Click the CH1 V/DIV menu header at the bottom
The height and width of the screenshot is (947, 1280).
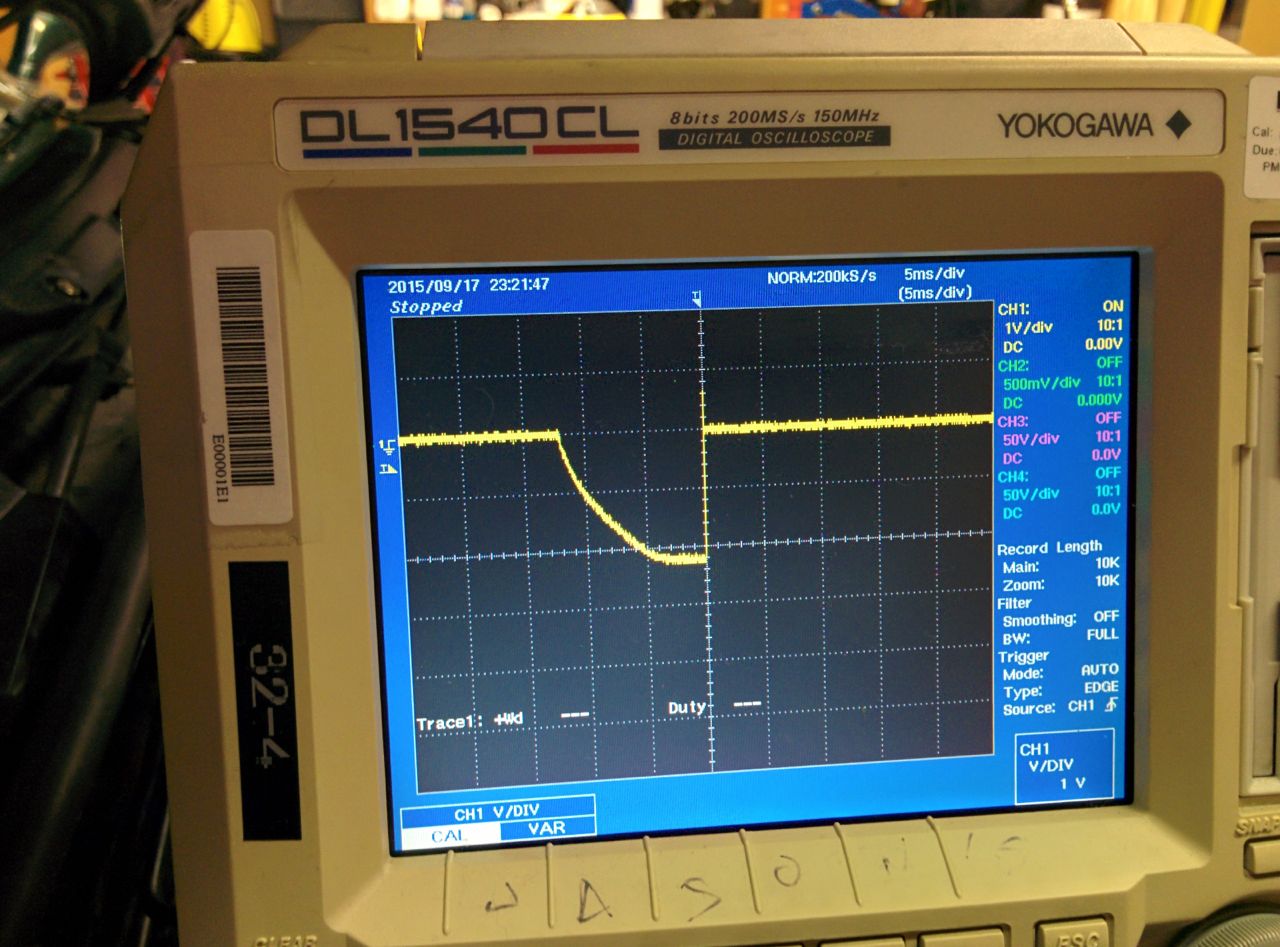pos(496,809)
